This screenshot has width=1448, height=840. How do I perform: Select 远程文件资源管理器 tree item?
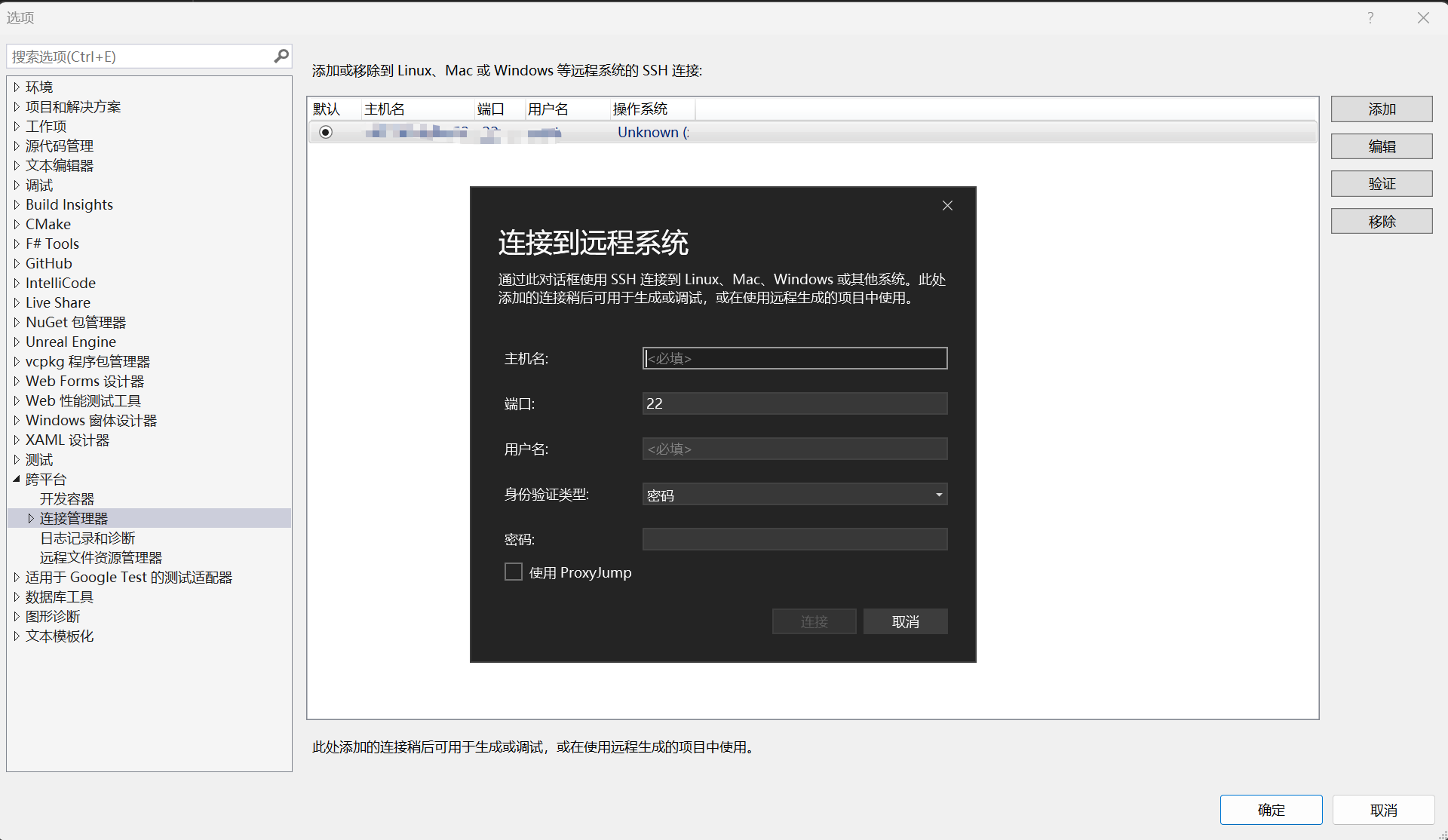tap(101, 558)
